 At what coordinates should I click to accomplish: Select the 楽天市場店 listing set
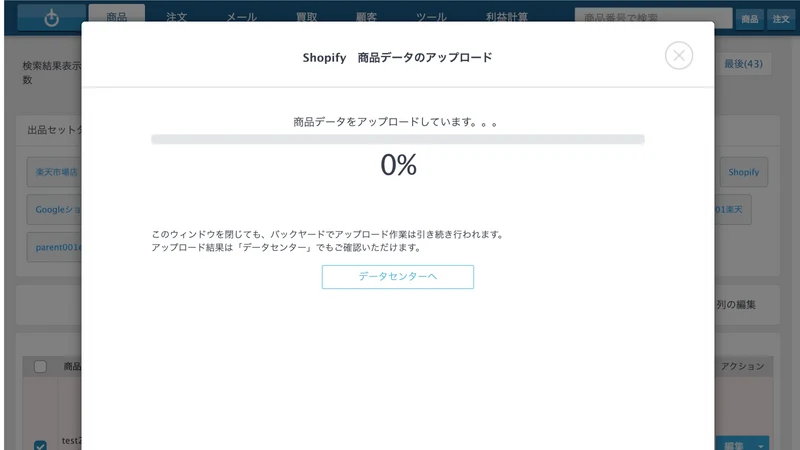(54, 172)
